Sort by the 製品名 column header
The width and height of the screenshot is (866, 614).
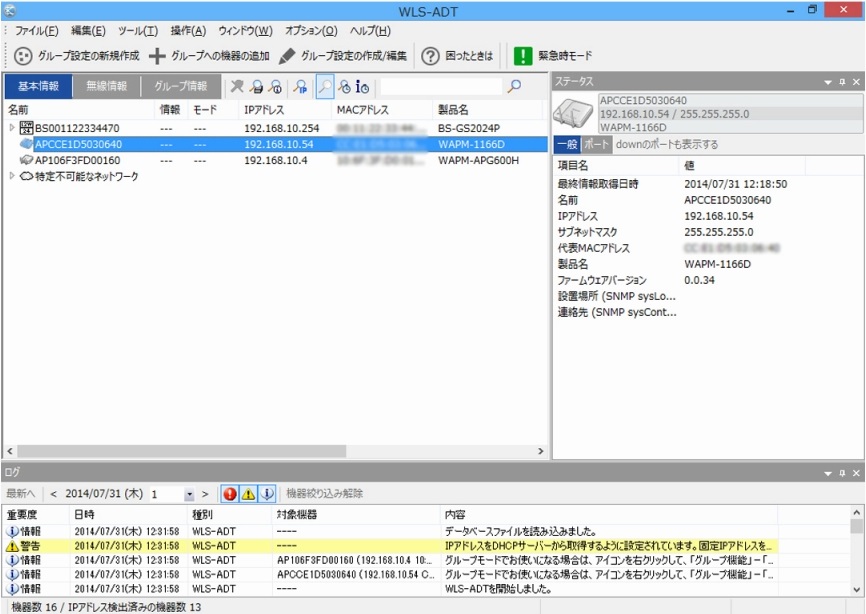[x=489, y=110]
